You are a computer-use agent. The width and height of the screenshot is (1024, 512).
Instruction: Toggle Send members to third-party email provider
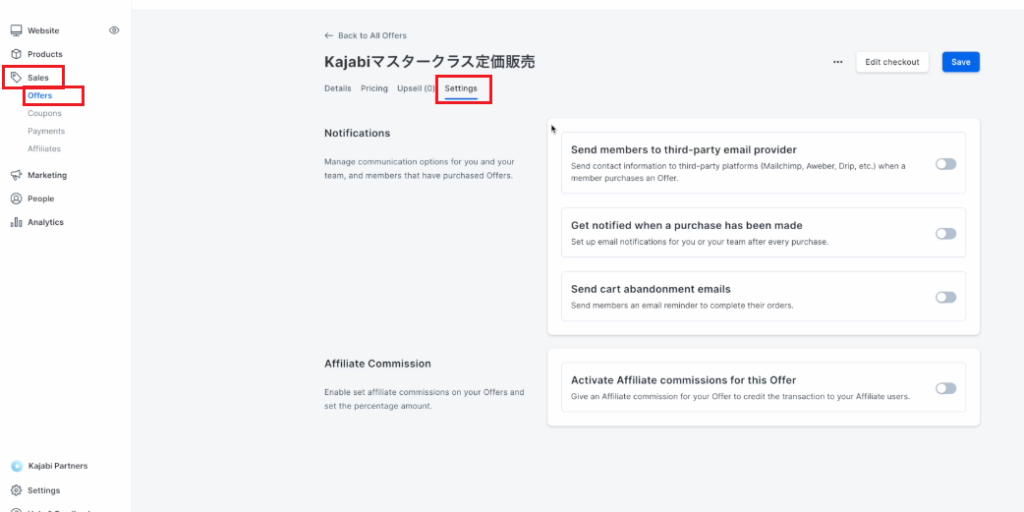pos(946,164)
